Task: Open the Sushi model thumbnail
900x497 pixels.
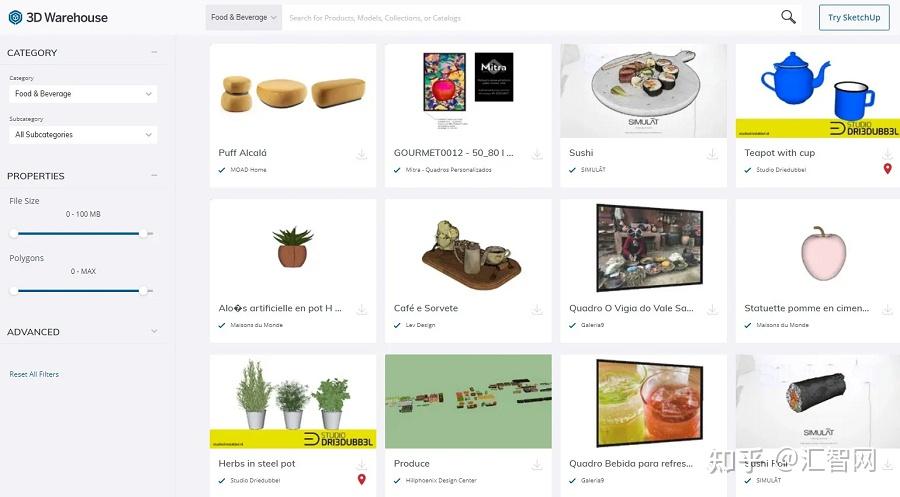Action: pos(643,91)
